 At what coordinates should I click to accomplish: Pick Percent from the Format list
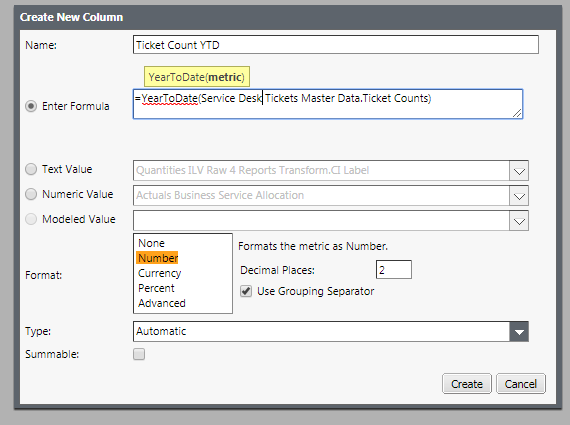point(156,288)
